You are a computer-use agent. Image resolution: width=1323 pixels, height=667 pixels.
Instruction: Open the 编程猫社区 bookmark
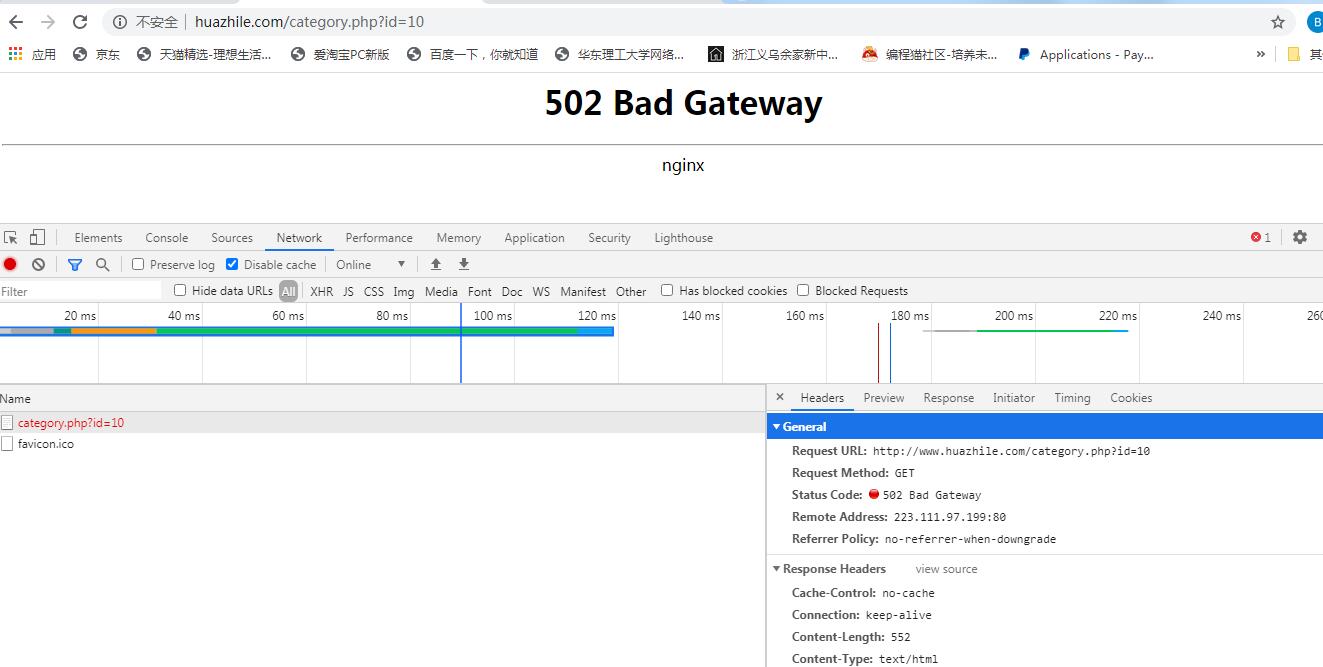pos(929,54)
